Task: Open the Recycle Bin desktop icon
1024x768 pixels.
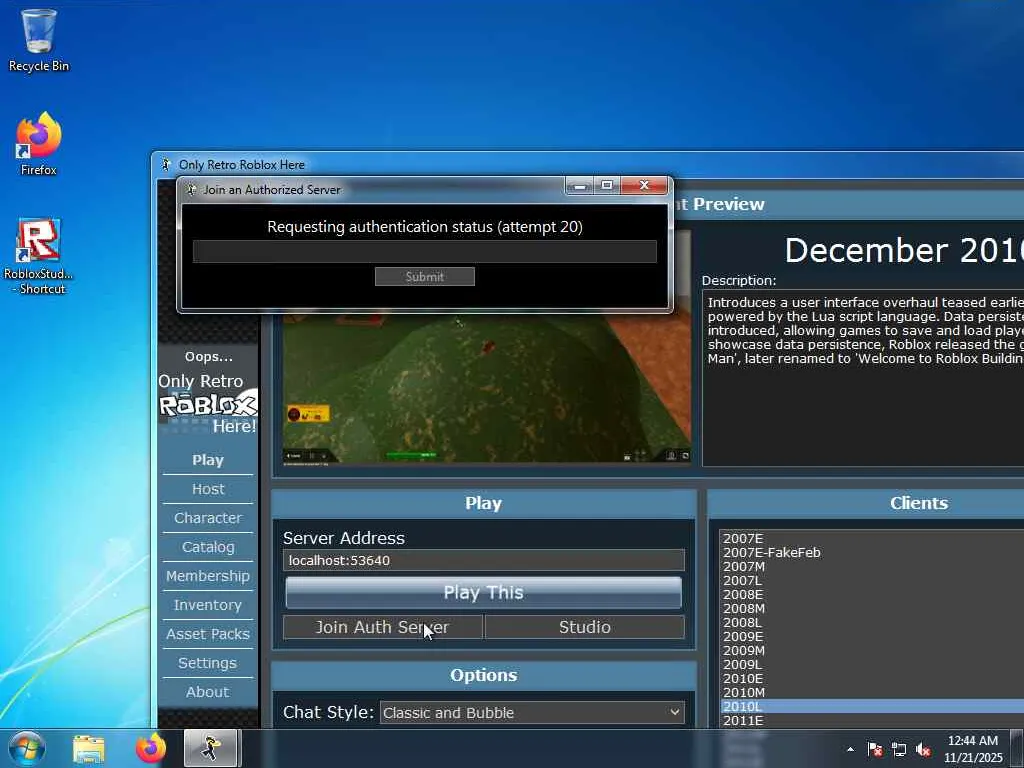Action: [x=39, y=39]
